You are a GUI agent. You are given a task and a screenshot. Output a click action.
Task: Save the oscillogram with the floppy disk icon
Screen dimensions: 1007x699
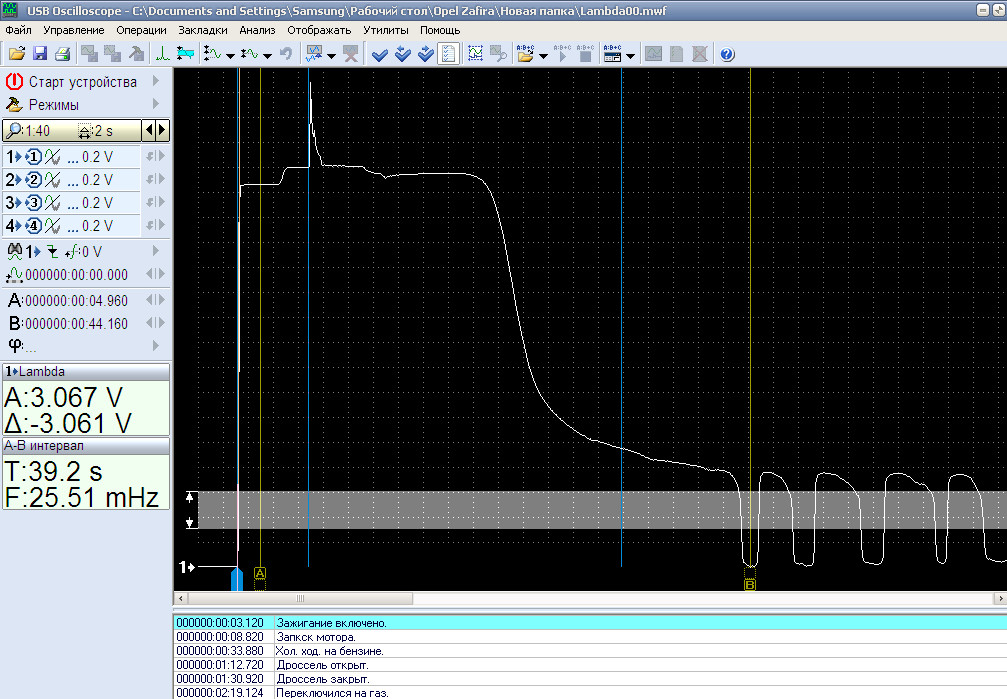pyautogui.click(x=40, y=54)
